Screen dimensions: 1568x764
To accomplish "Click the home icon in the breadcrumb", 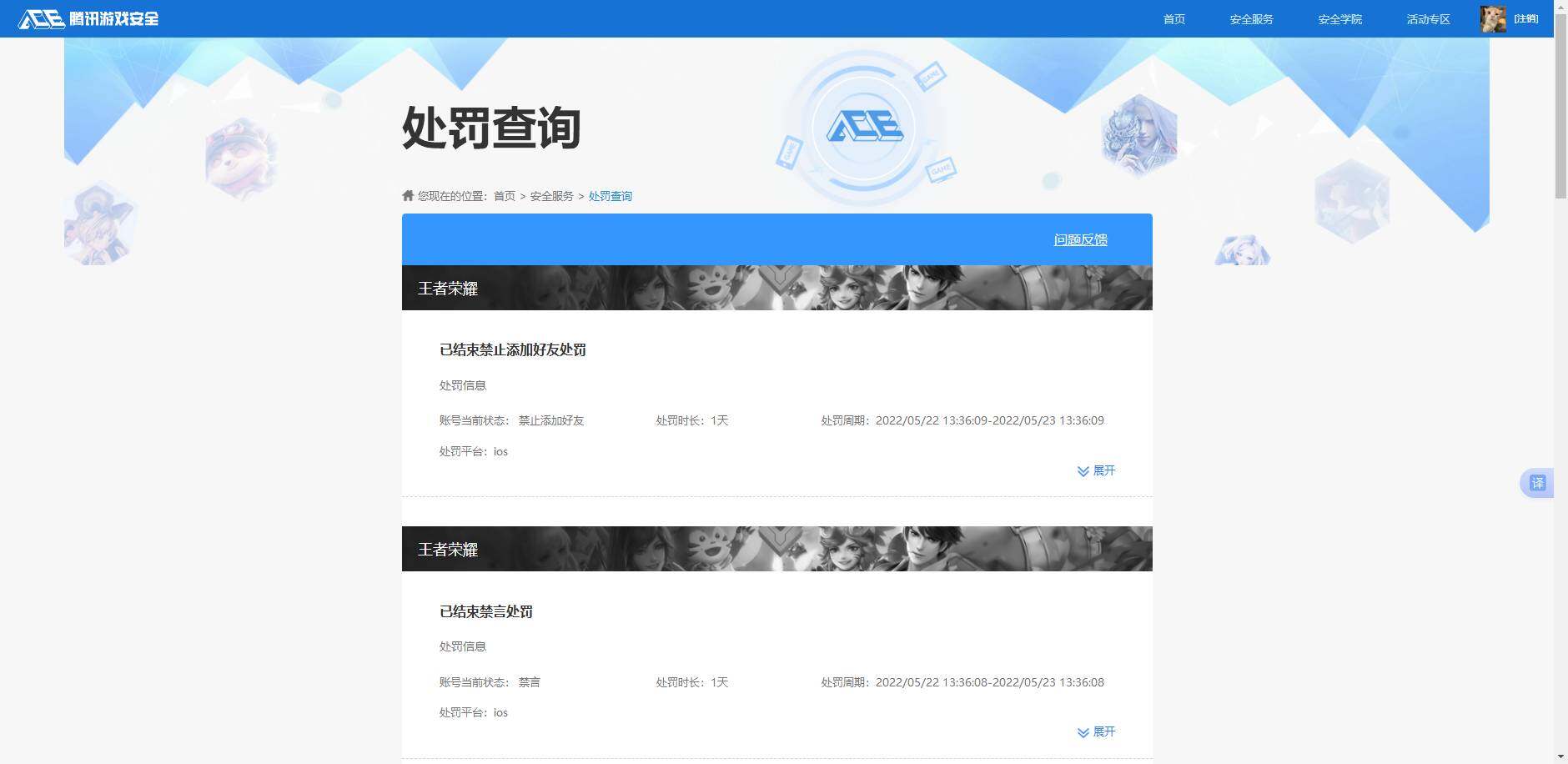I will coord(406,195).
